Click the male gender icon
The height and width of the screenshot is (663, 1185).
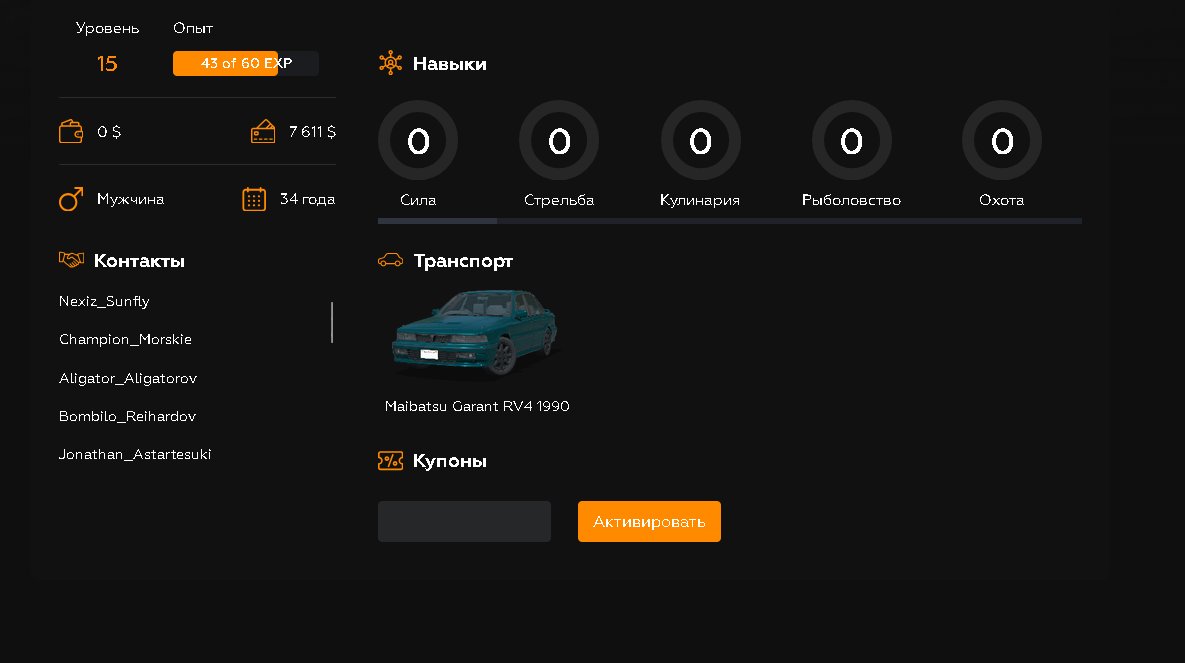click(x=71, y=200)
